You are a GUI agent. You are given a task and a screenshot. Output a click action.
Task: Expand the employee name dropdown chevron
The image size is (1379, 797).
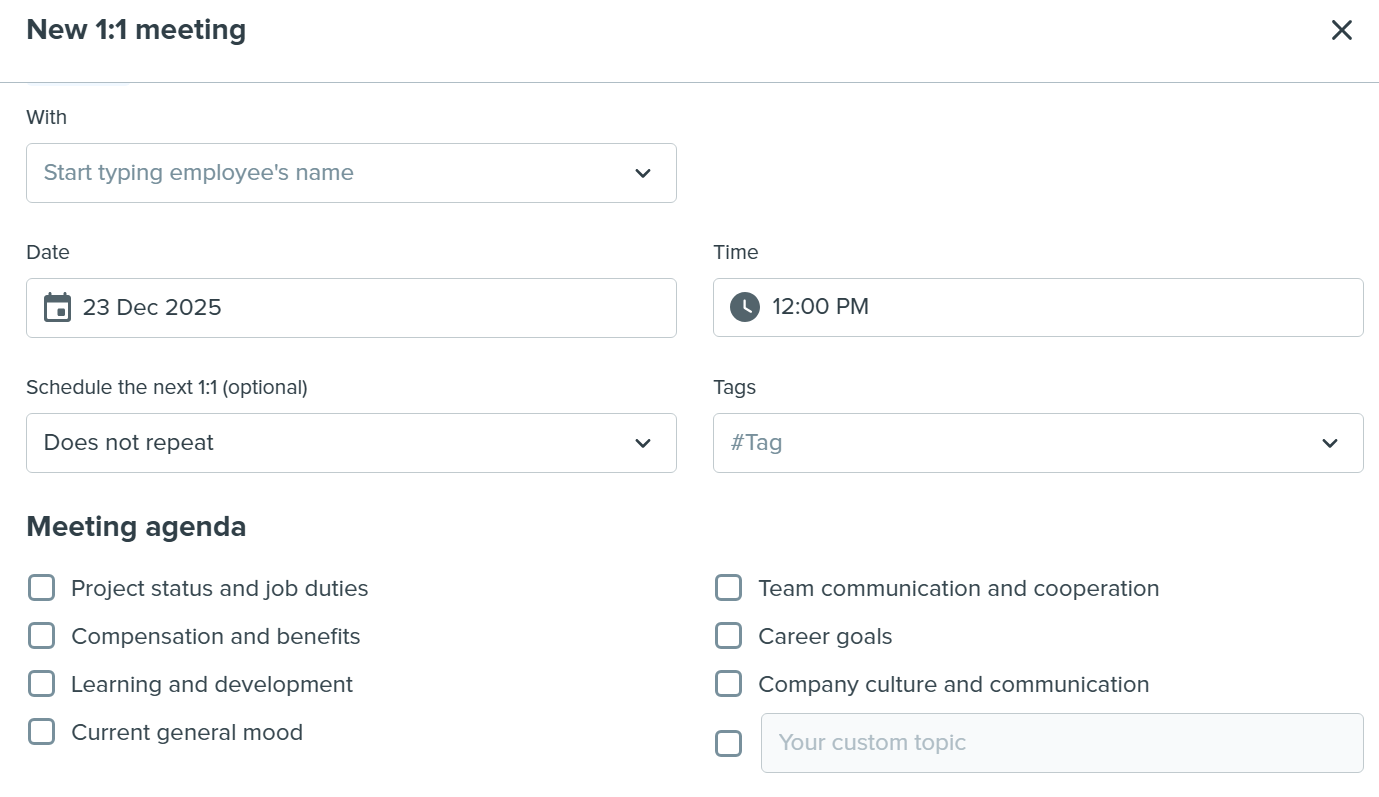(643, 173)
